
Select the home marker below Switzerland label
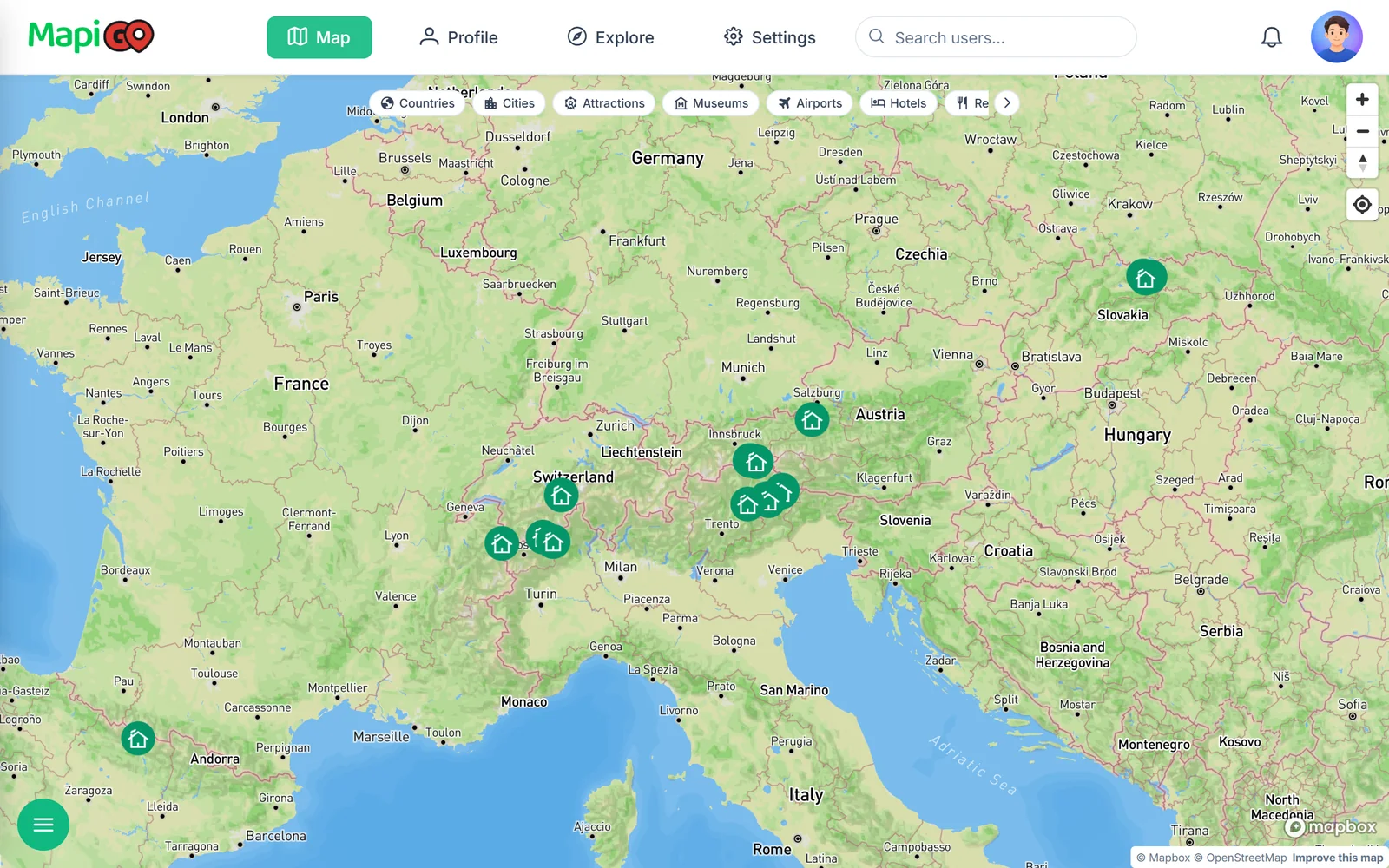pos(561,495)
